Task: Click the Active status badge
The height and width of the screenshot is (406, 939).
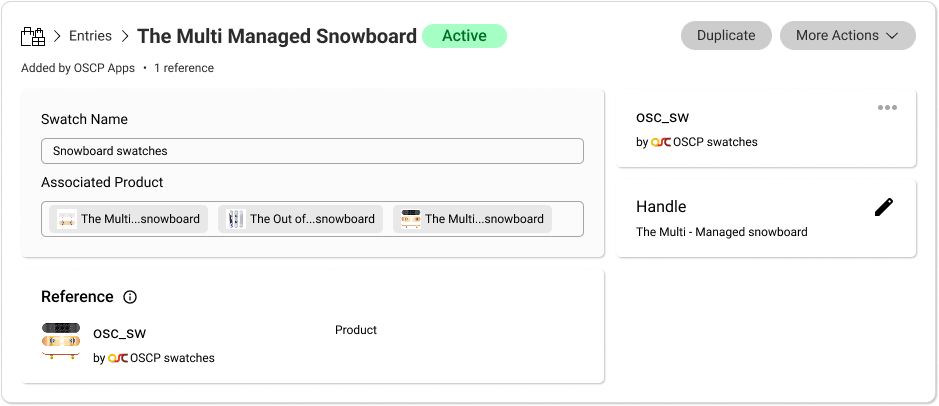Action: coord(464,36)
